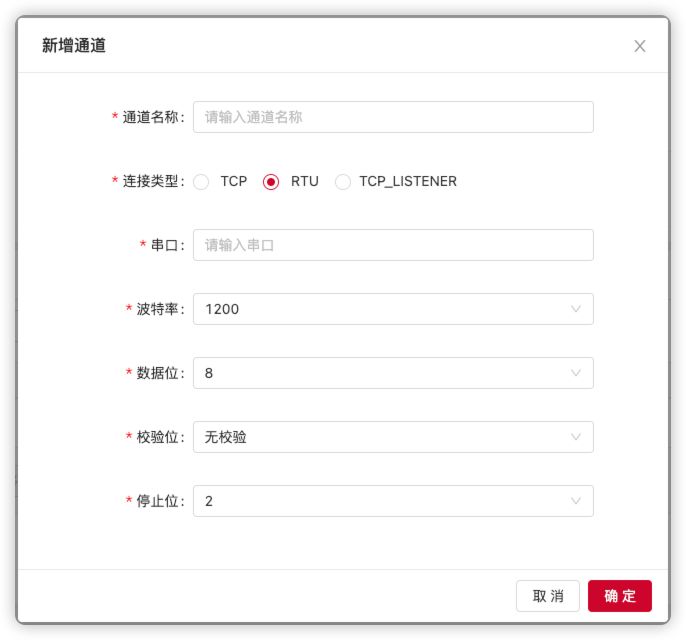
Task: Open the 停止位 dropdown showing 2
Action: [x=380, y=501]
